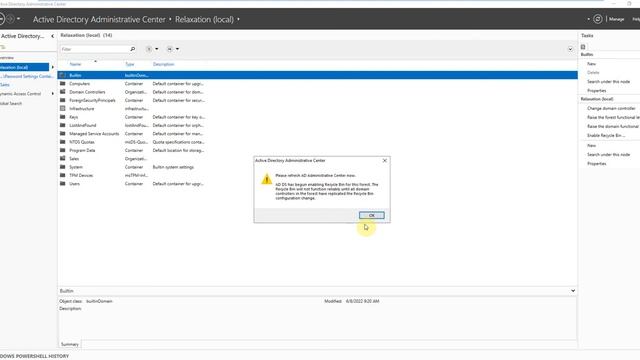Image resolution: width=640 pixels, height=360 pixels.
Task: Open the Summary tab in preview pane
Action: 70,344
